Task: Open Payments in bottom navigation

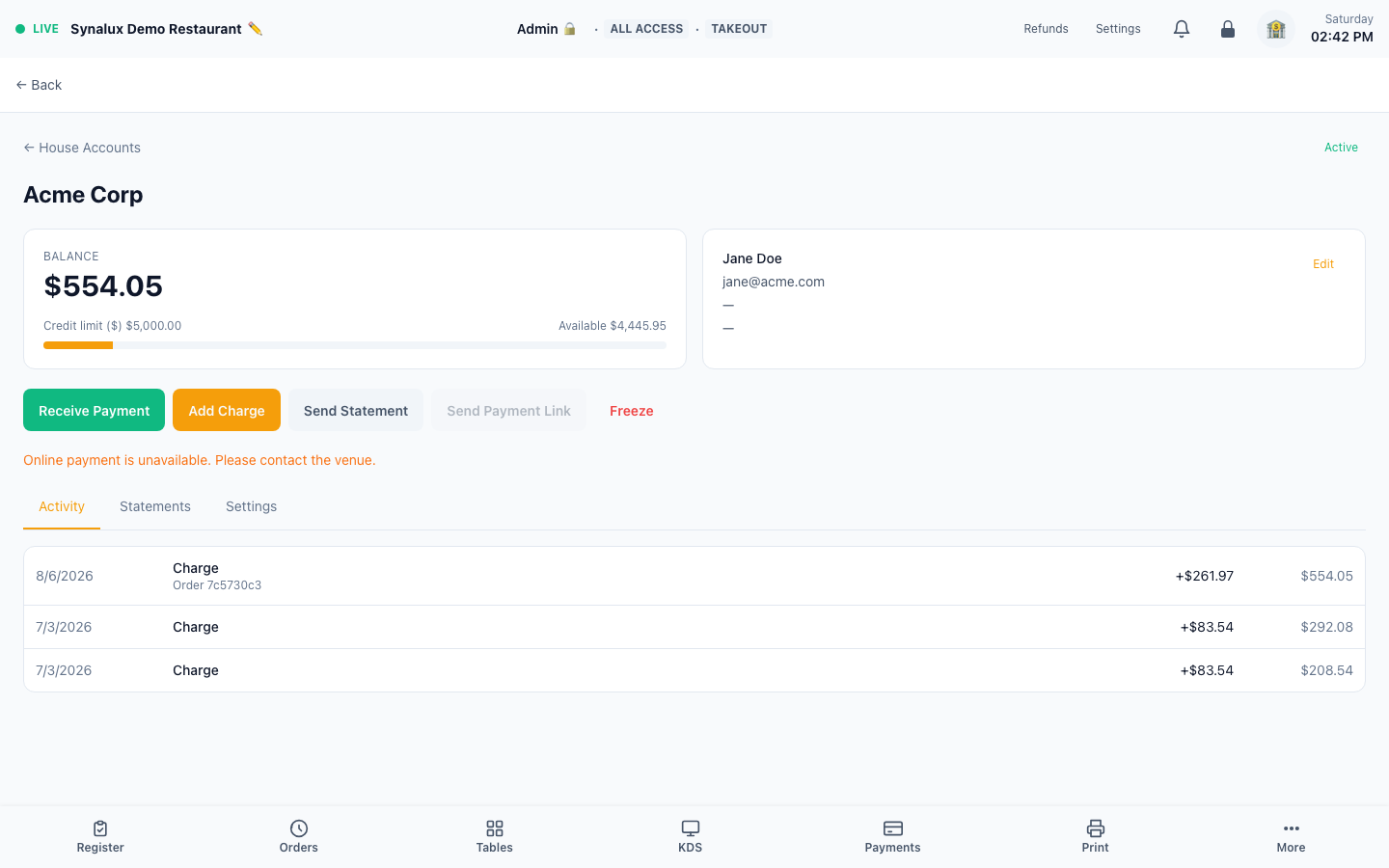Action: [x=893, y=836]
